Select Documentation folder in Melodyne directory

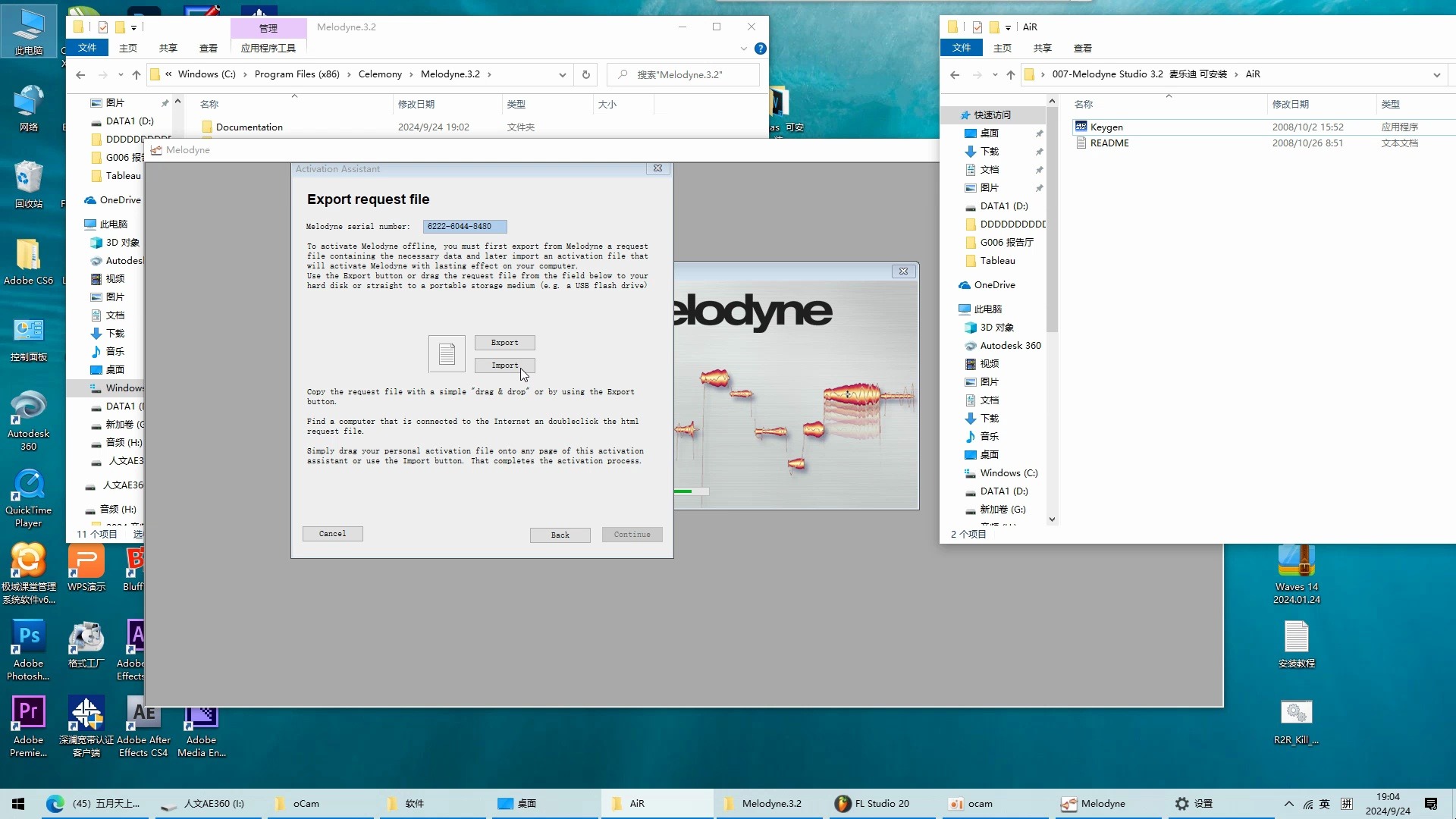248,126
